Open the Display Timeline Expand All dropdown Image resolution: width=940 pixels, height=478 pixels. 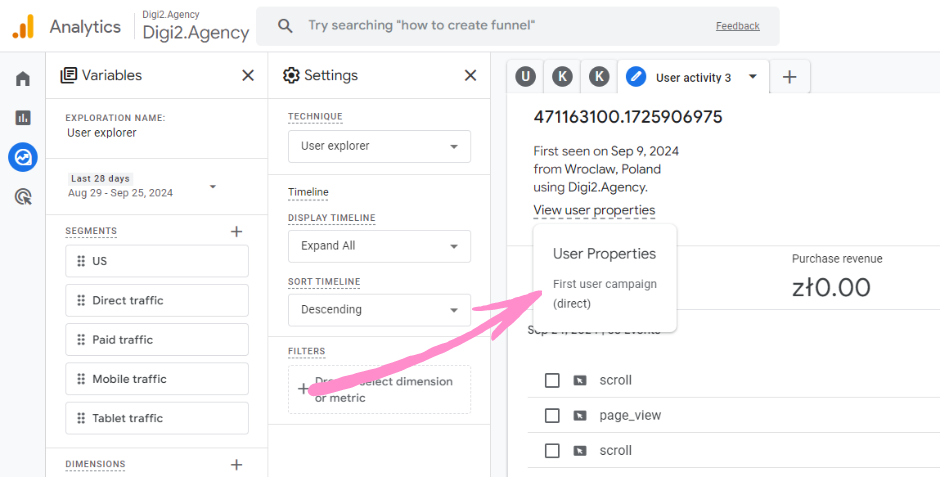click(379, 246)
